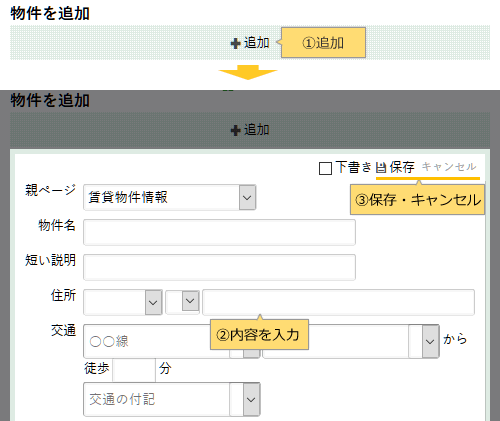Click the floppy disk save icon

[x=381, y=168]
